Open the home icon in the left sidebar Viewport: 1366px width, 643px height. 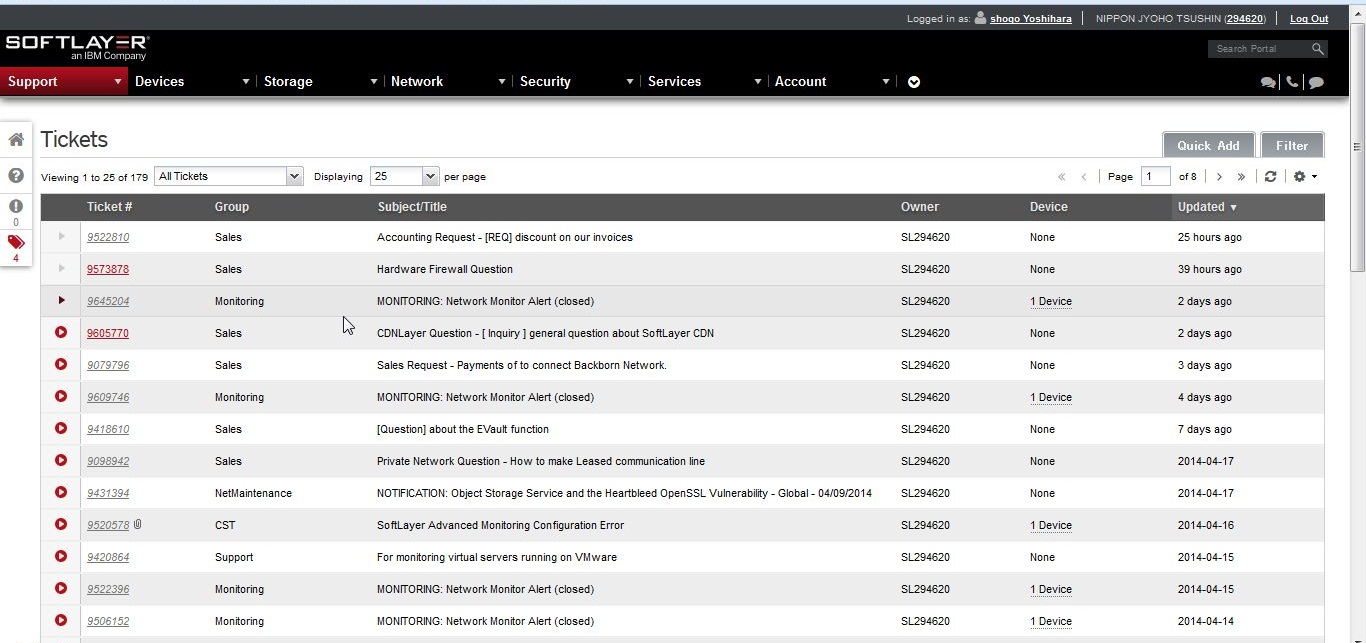[16, 140]
